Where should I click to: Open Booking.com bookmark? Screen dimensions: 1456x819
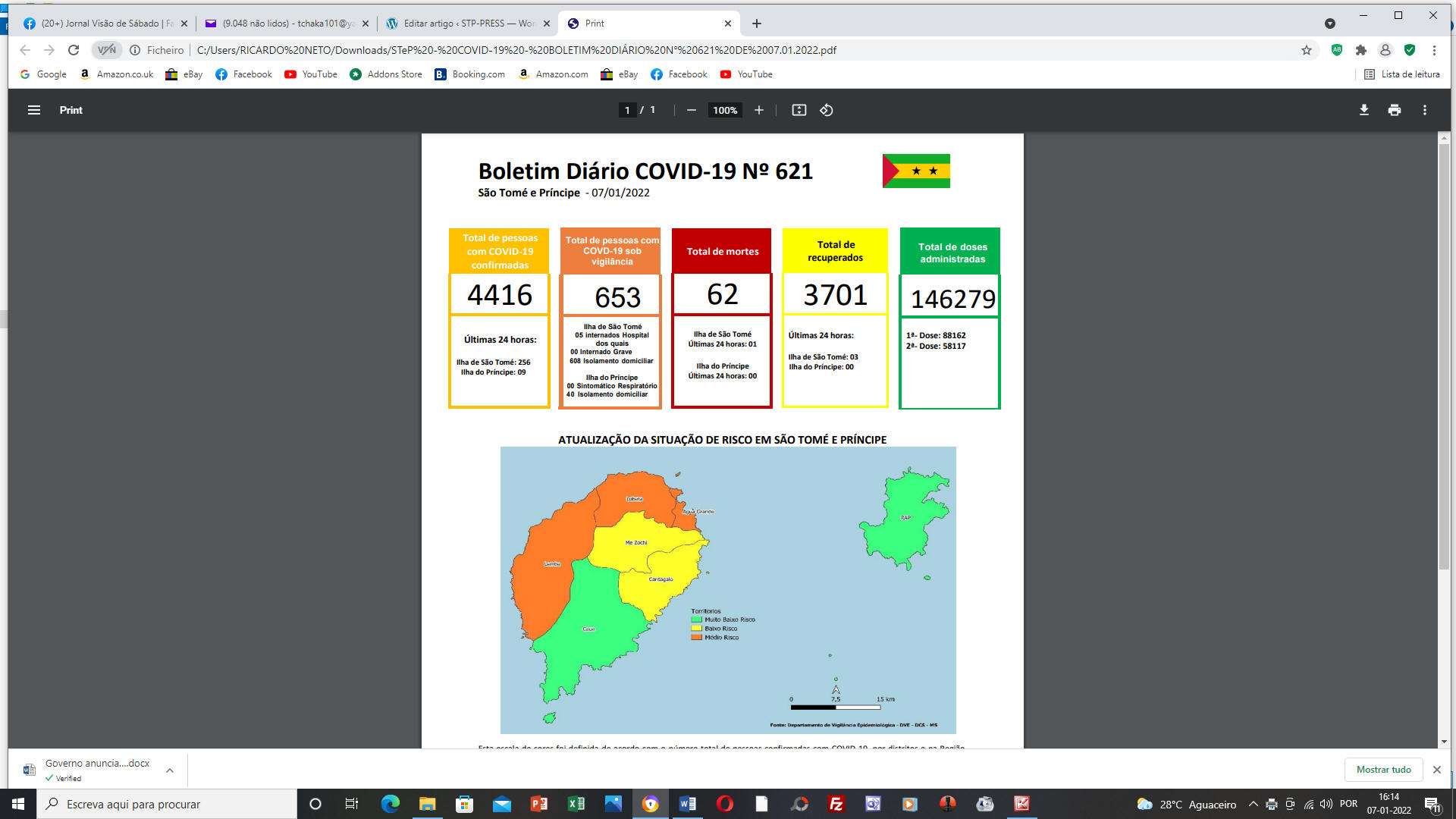469,74
